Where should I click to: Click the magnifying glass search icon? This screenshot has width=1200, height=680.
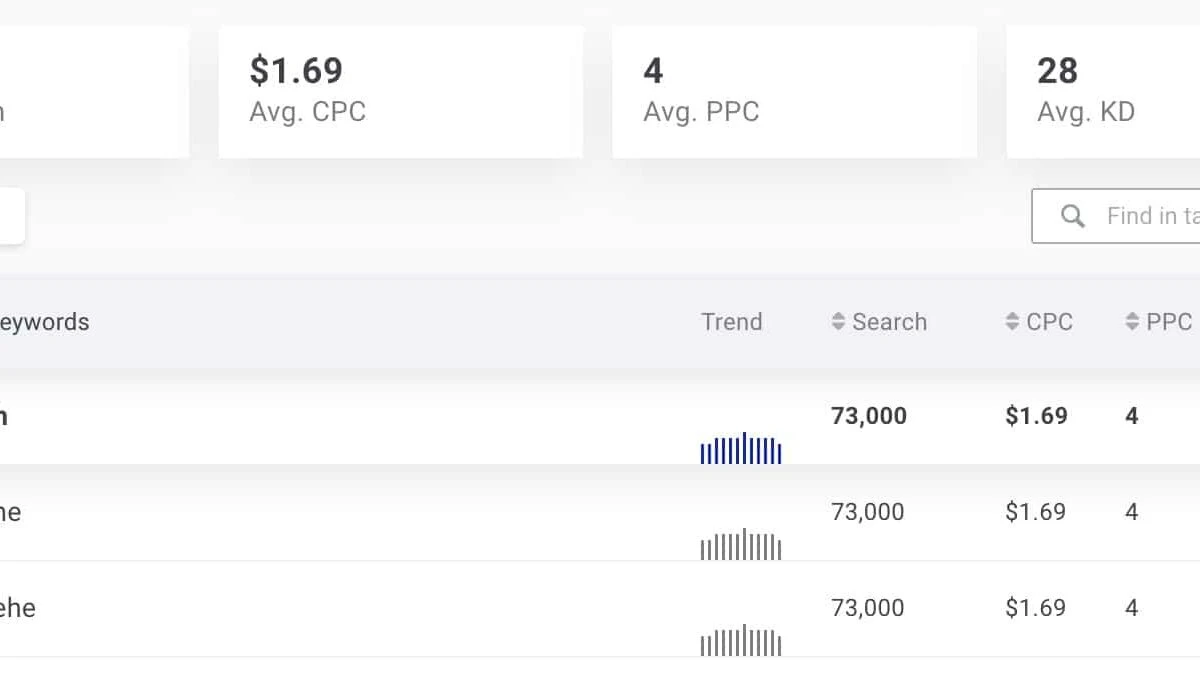(1073, 215)
